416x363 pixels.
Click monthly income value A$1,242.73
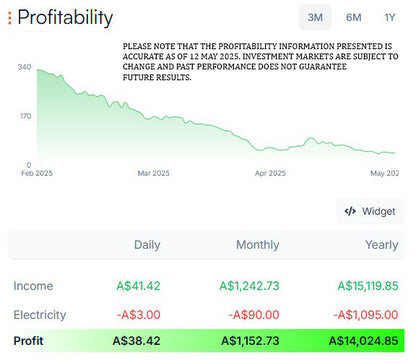(x=249, y=286)
